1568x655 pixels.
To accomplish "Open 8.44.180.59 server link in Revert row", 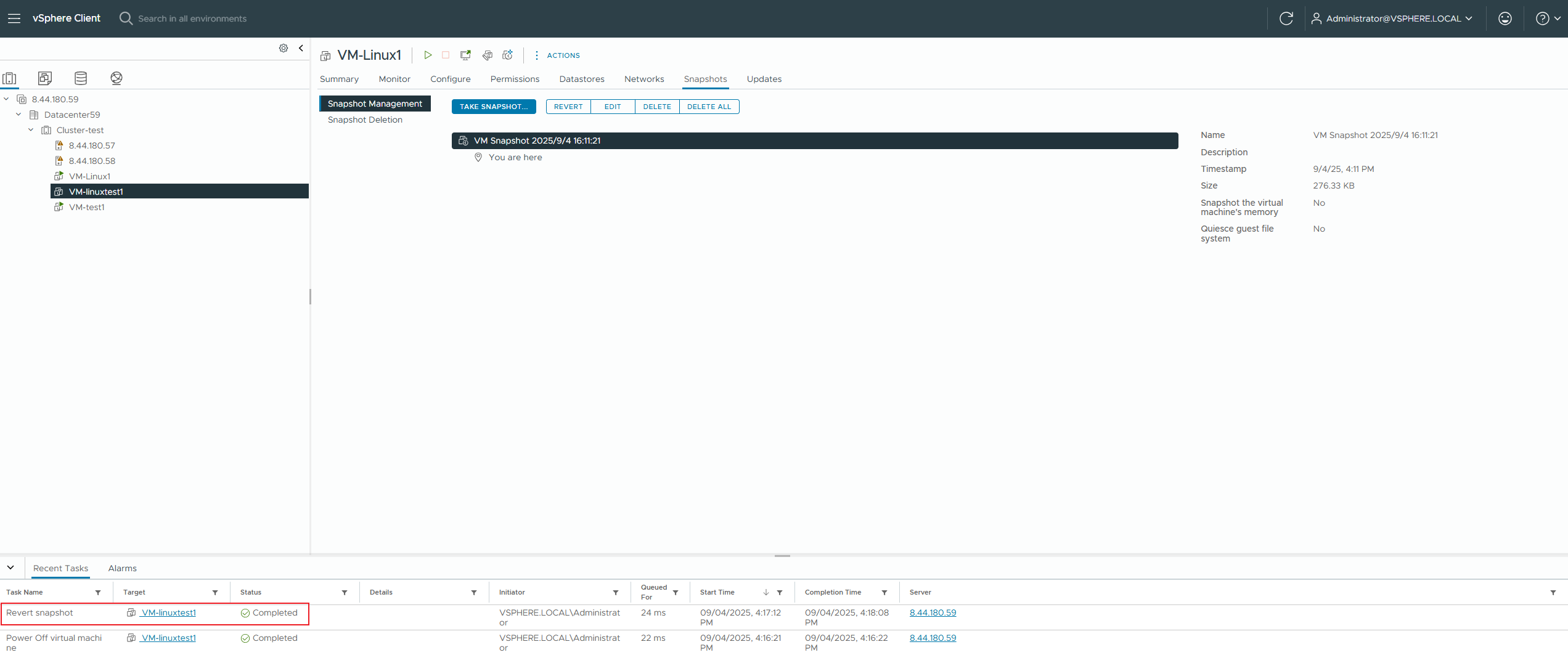I will tap(933, 612).
